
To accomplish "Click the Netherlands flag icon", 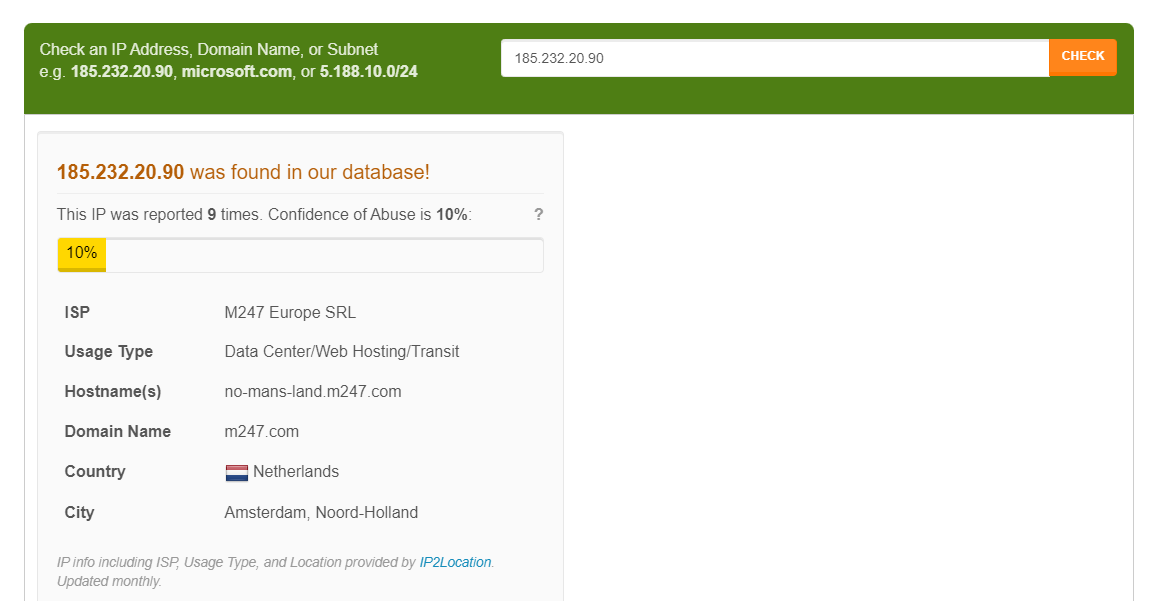I will click(x=237, y=473).
